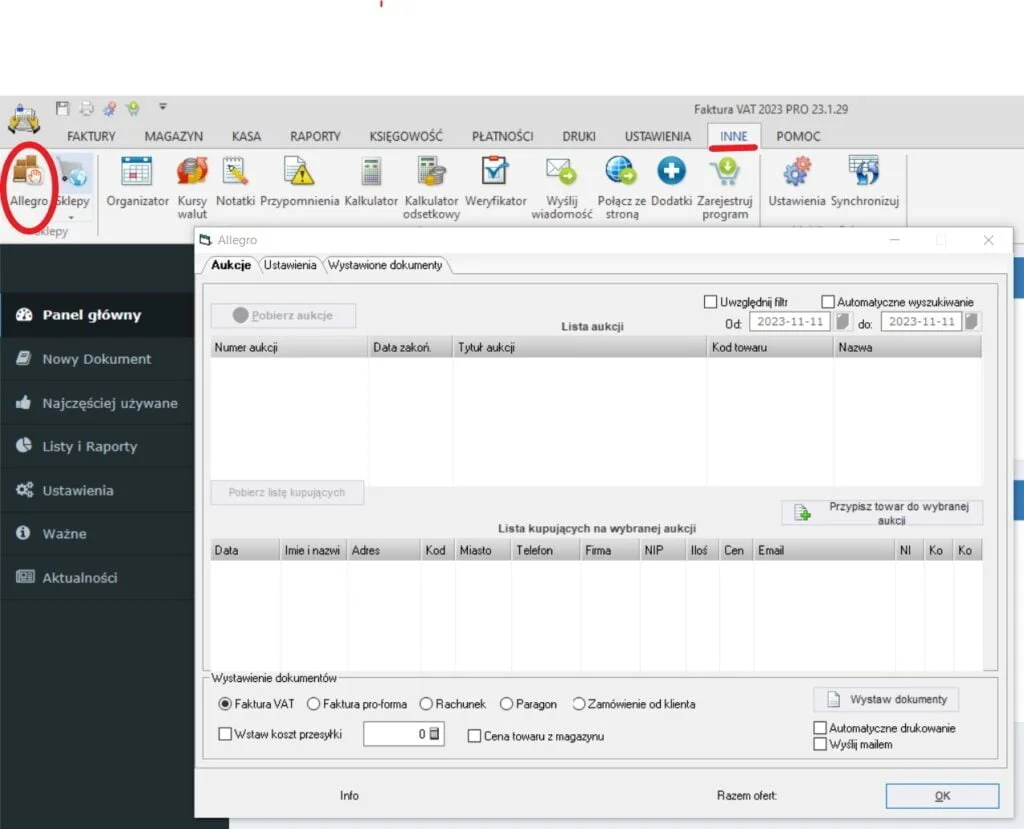1024x829 pixels.
Task: Click the print icon in quick access toolbar
Action: pyautogui.click(x=86, y=108)
